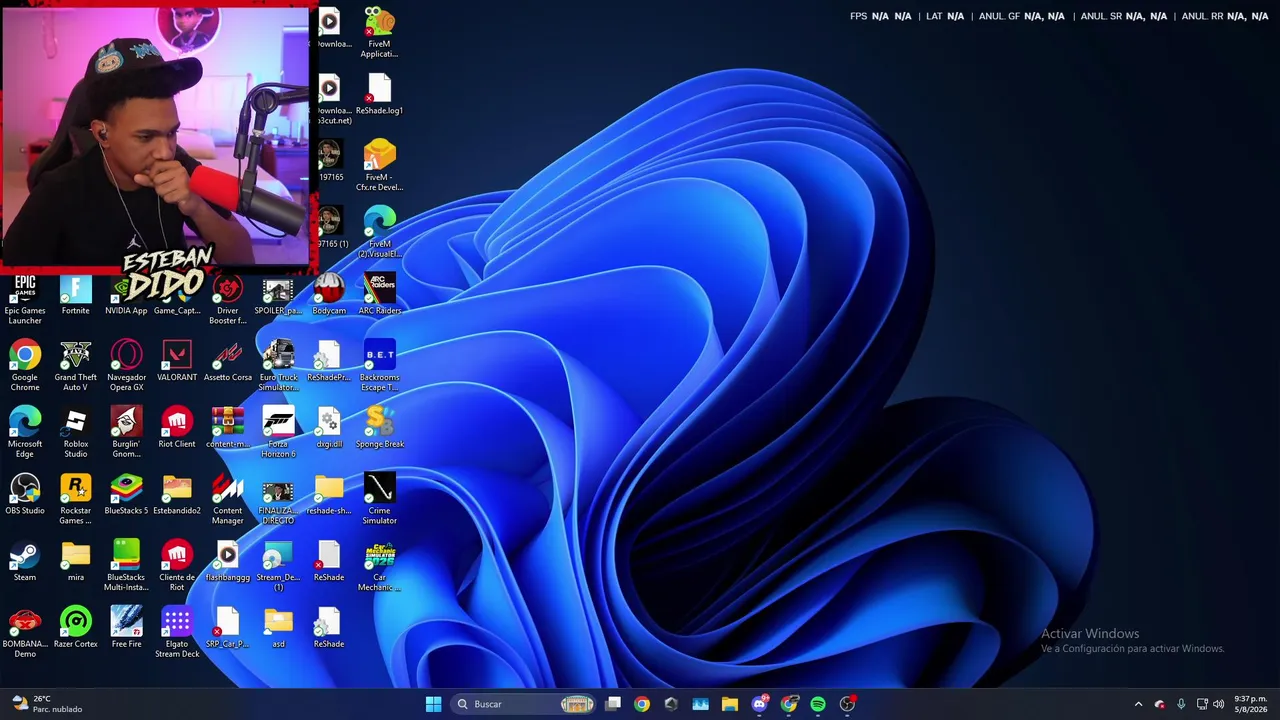Select the Stream_De... (1) installer file
This screenshot has width=1280, height=720.
tap(278, 566)
